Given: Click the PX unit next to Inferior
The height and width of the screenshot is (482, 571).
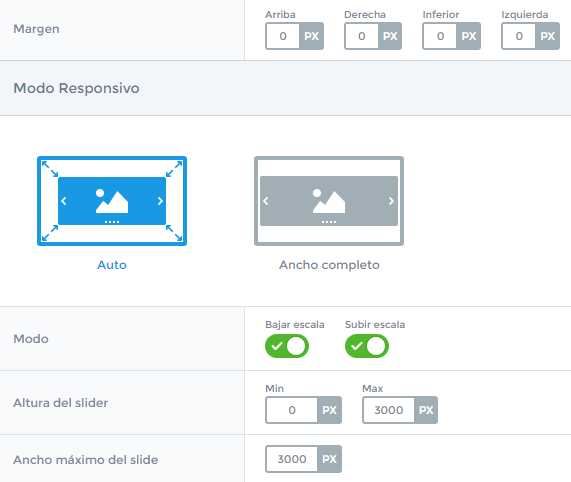Looking at the screenshot, I should point(469,36).
